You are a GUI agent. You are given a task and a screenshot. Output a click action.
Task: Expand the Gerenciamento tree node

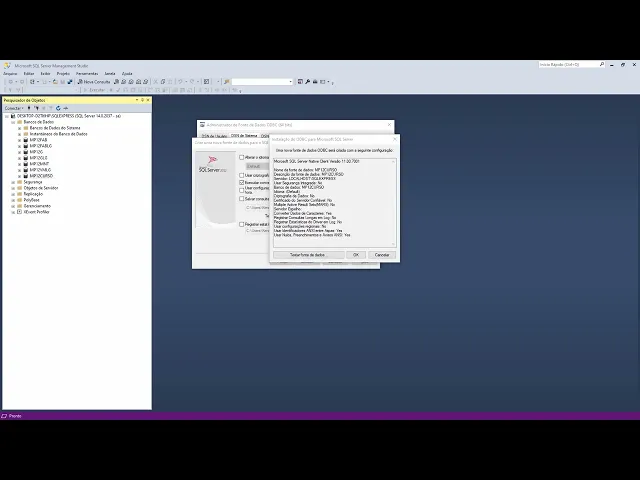pos(13,206)
